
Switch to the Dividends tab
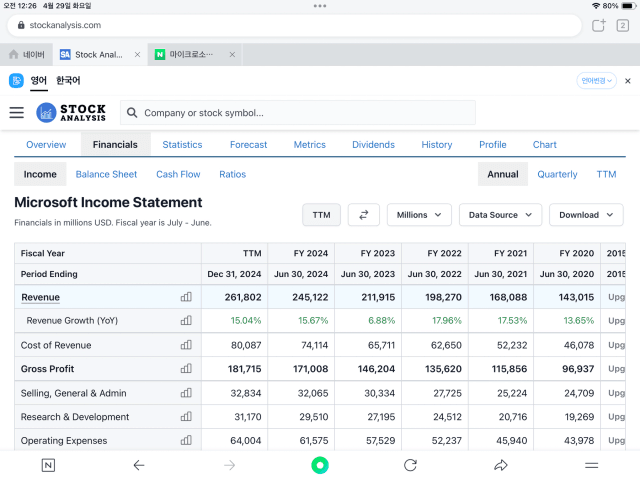coord(373,144)
